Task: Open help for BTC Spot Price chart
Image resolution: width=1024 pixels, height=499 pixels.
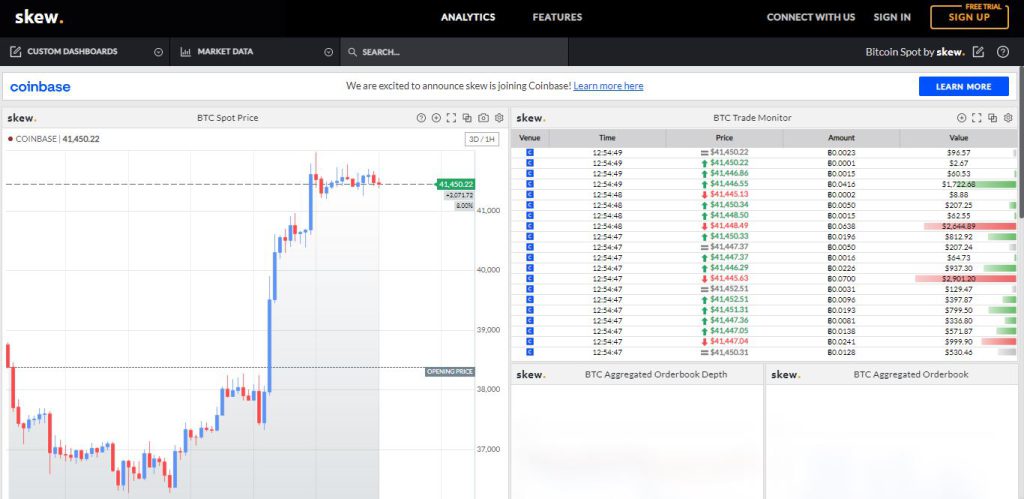Action: [x=421, y=118]
